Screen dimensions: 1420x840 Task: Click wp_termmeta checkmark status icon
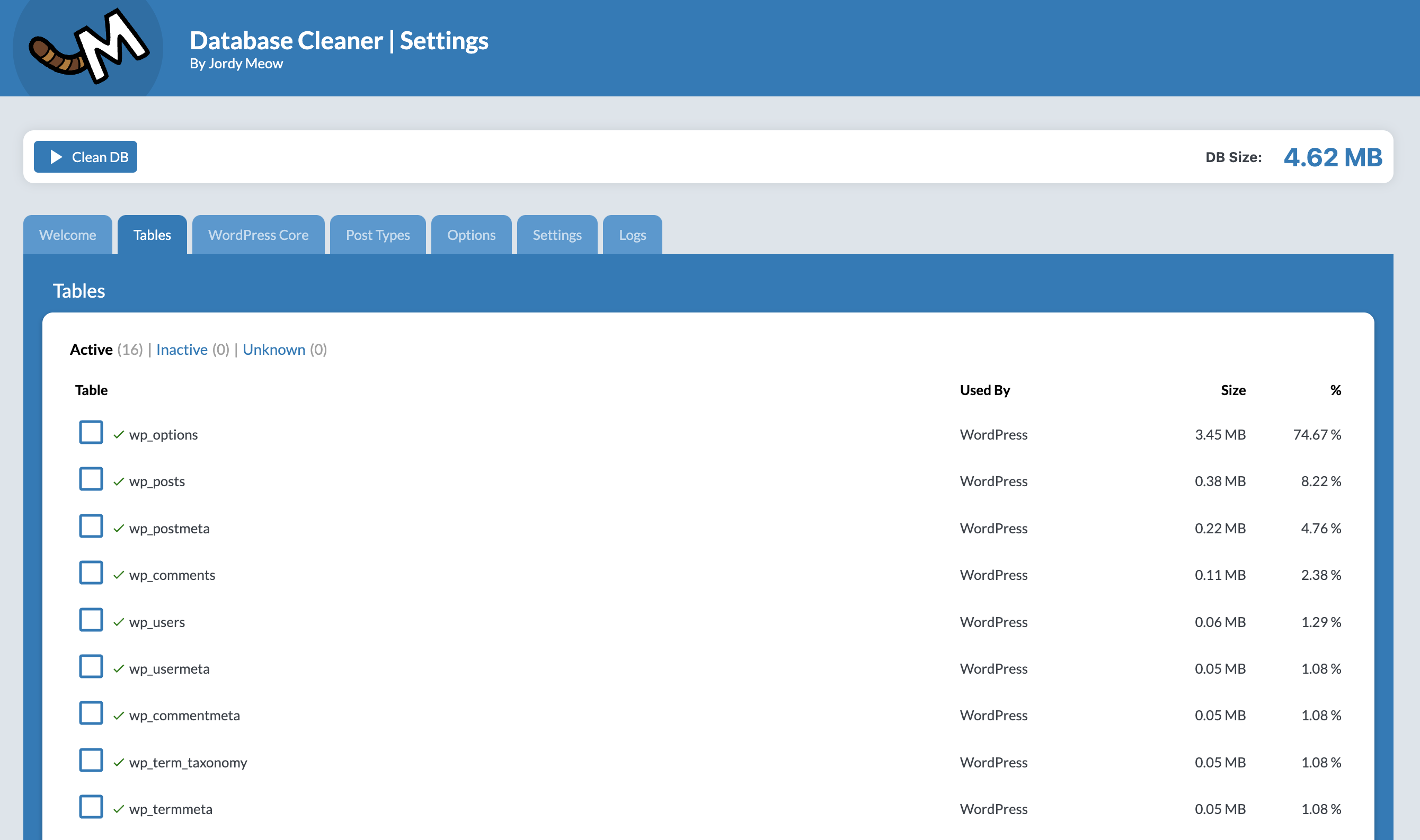point(118,808)
